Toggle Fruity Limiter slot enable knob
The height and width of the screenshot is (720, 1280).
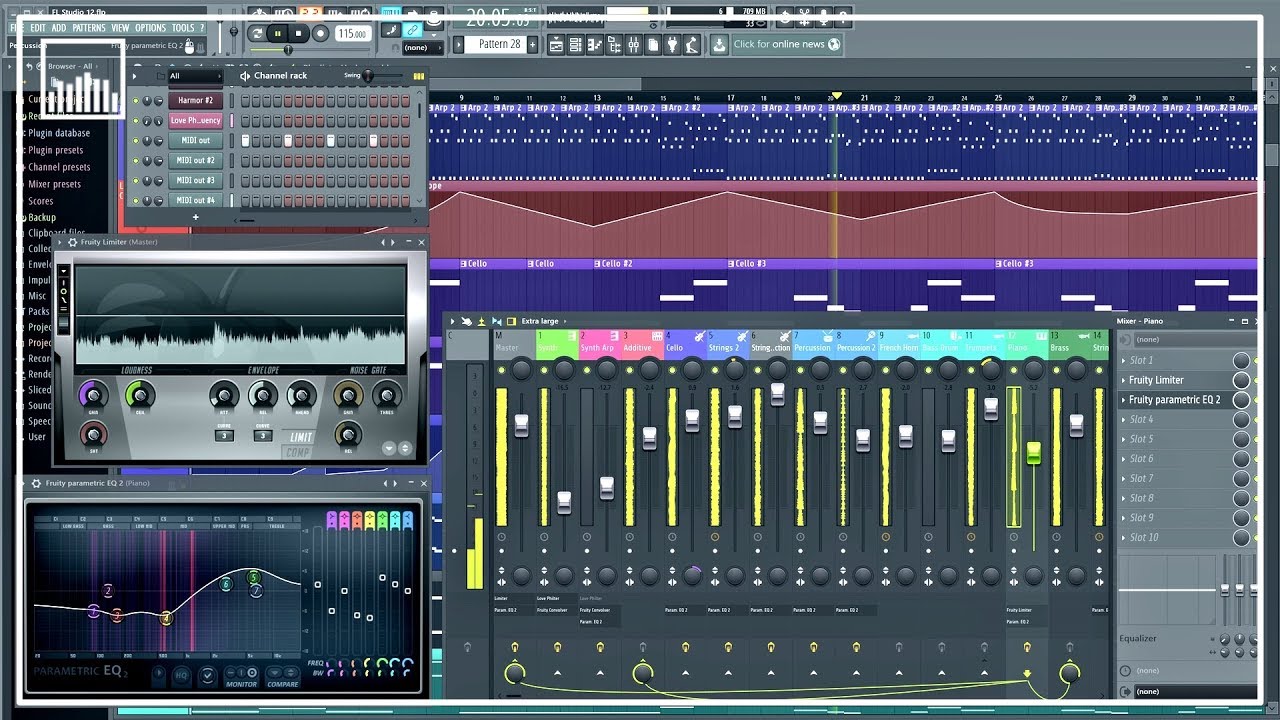pos(1241,380)
